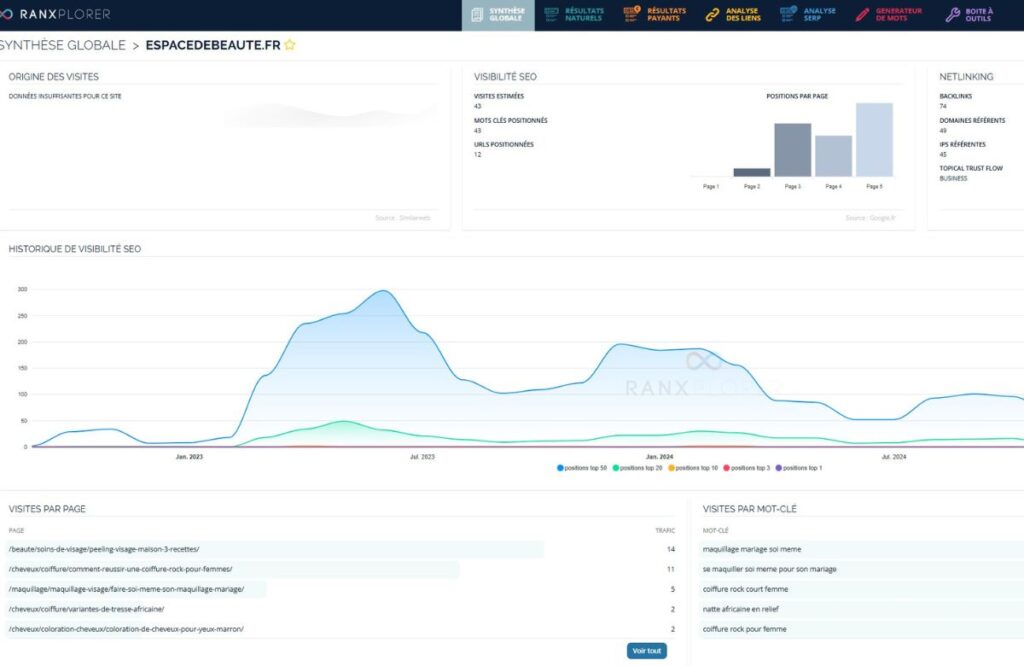
Task: Click the Analyse des Liens chain icon
Action: (x=712, y=14)
